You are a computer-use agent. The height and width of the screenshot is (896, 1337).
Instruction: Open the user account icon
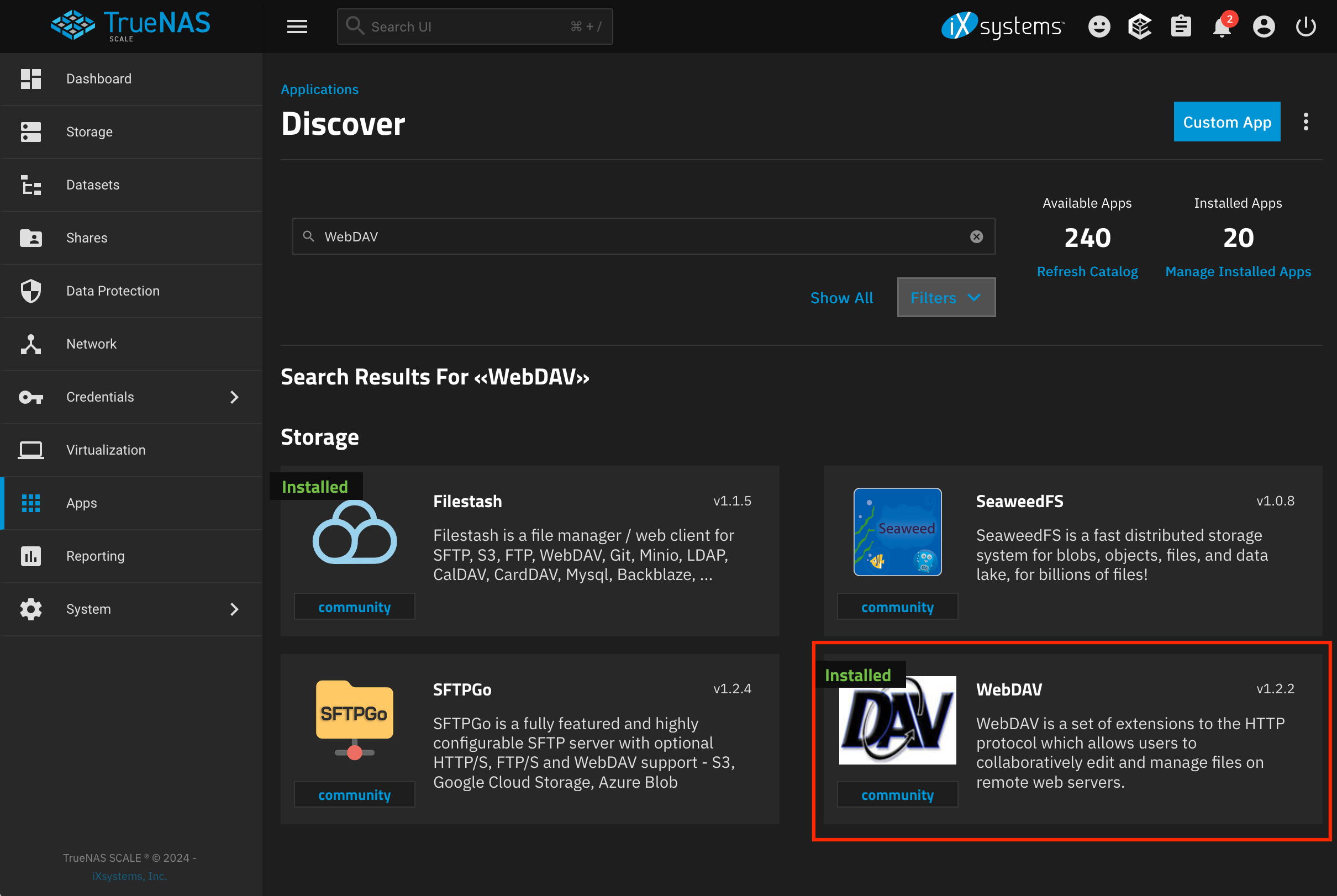point(1264,27)
